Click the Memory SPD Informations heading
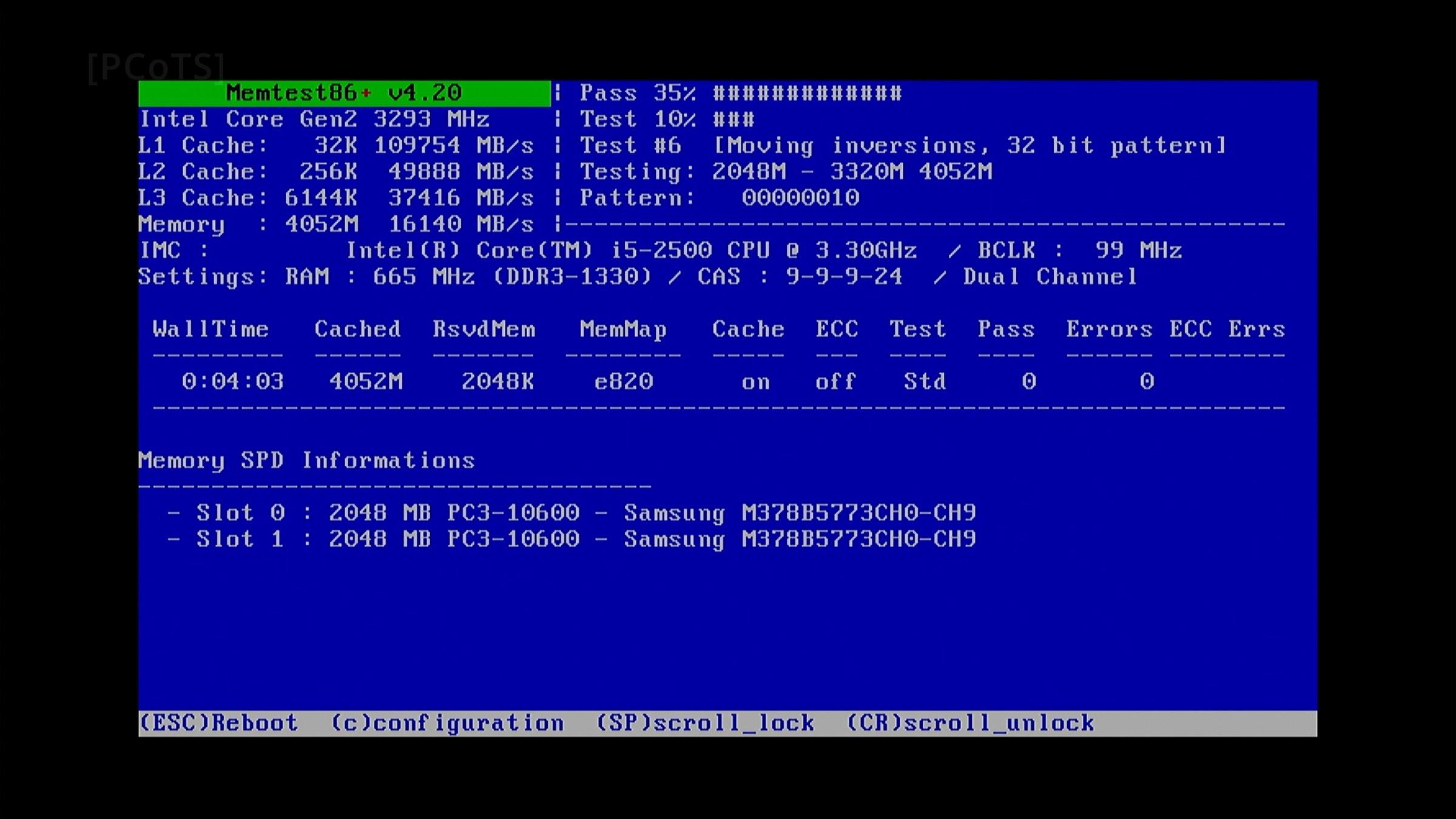Viewport: 1456px width, 819px height. (x=306, y=460)
